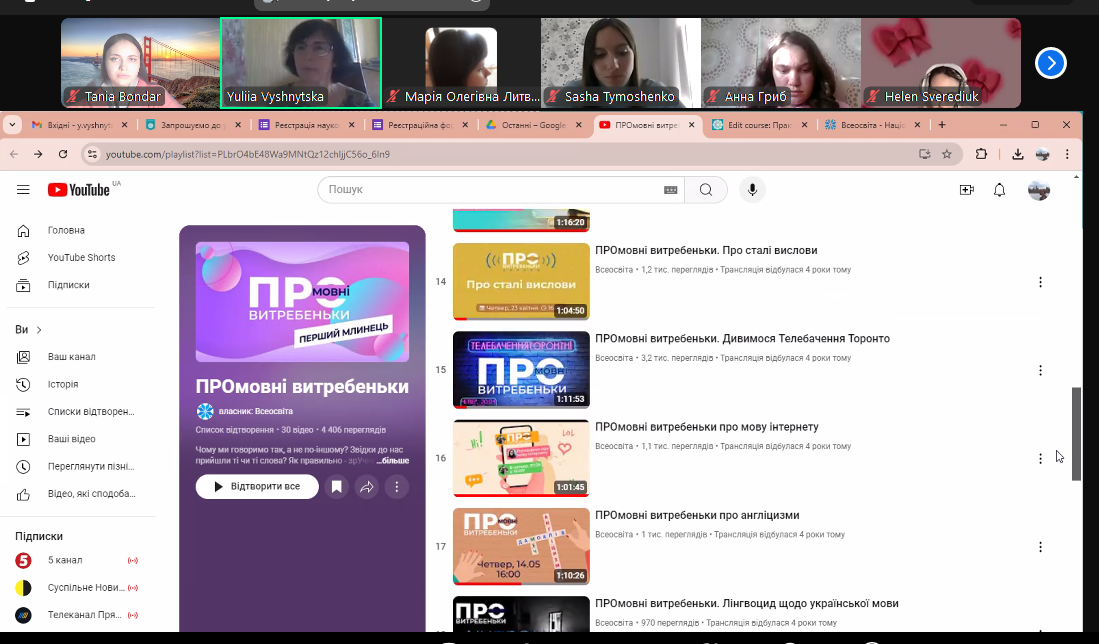Expand playlist description with "...більше"

392,461
